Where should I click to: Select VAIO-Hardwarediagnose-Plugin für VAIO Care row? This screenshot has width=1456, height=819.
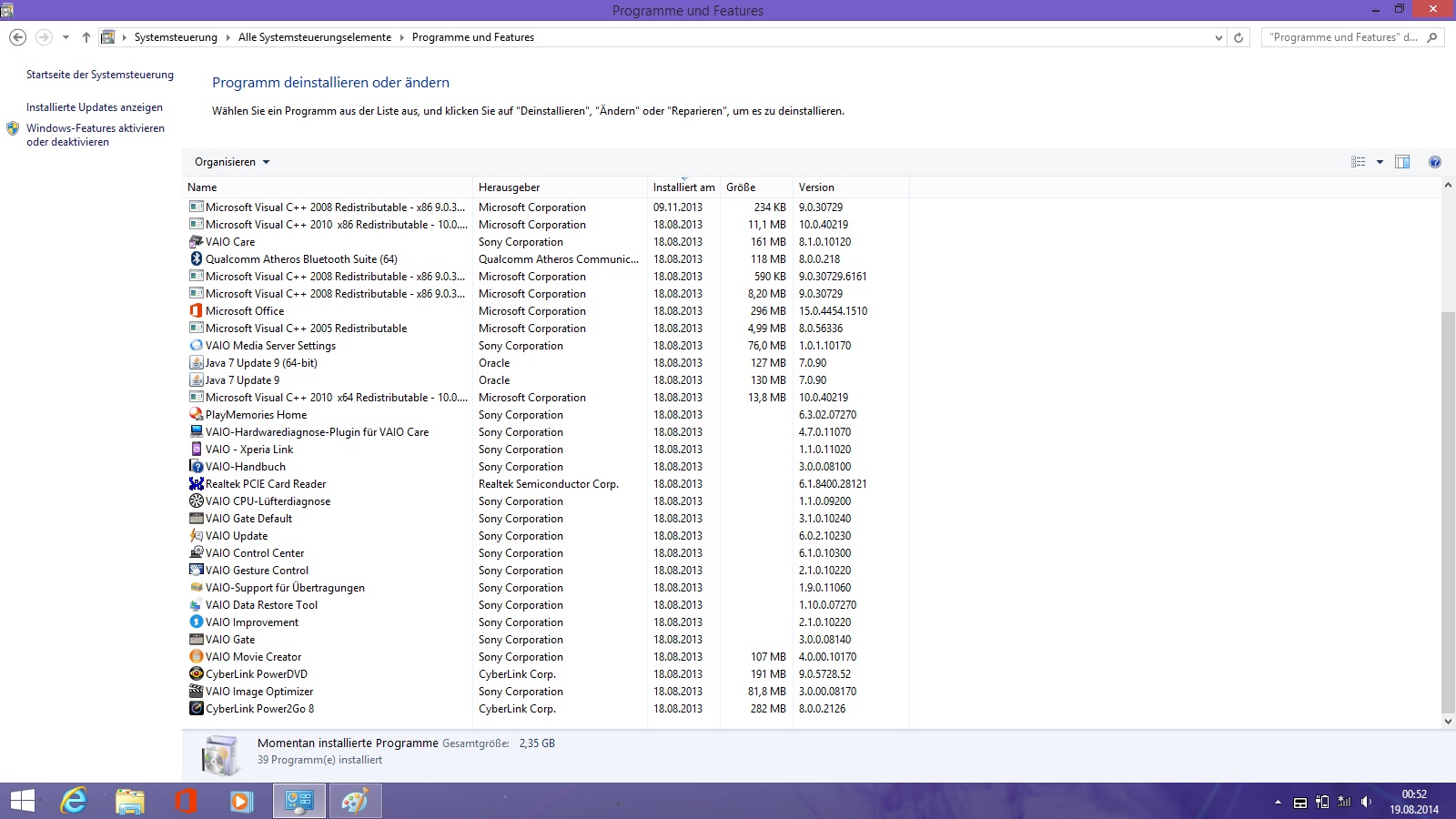tap(546, 432)
